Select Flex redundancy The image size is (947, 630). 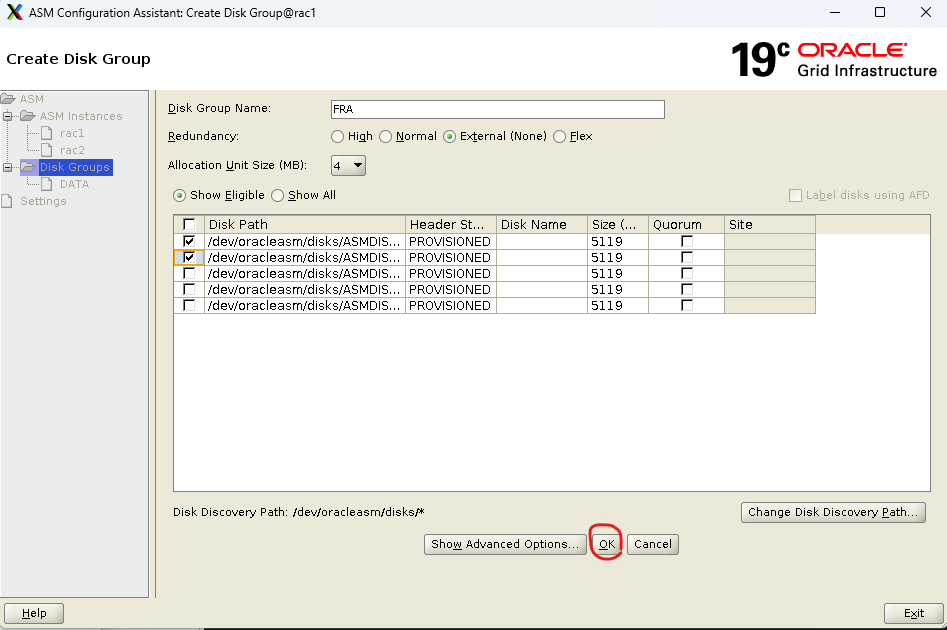coord(559,137)
